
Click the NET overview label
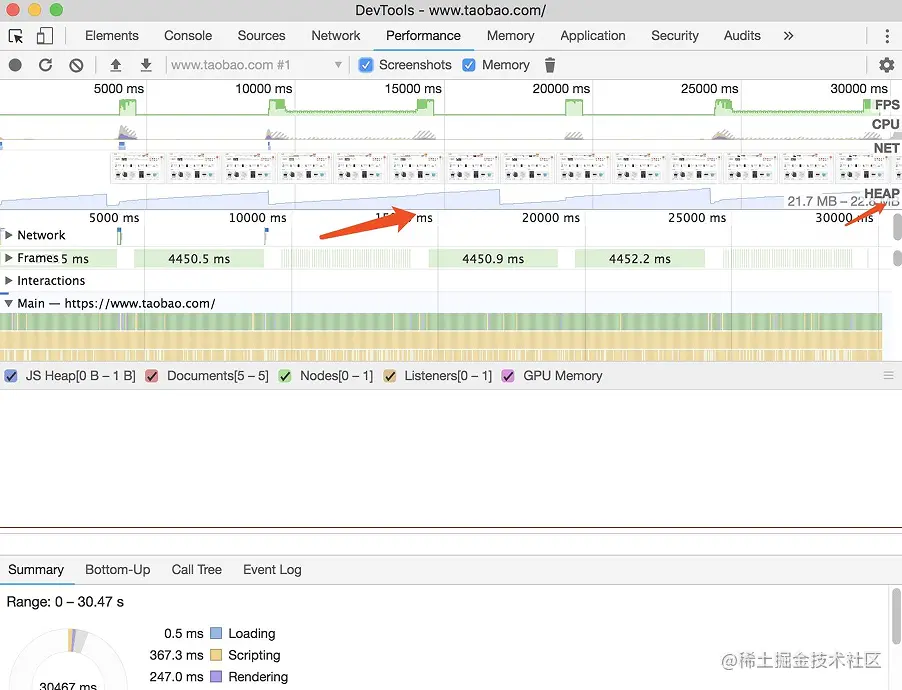pos(886,148)
